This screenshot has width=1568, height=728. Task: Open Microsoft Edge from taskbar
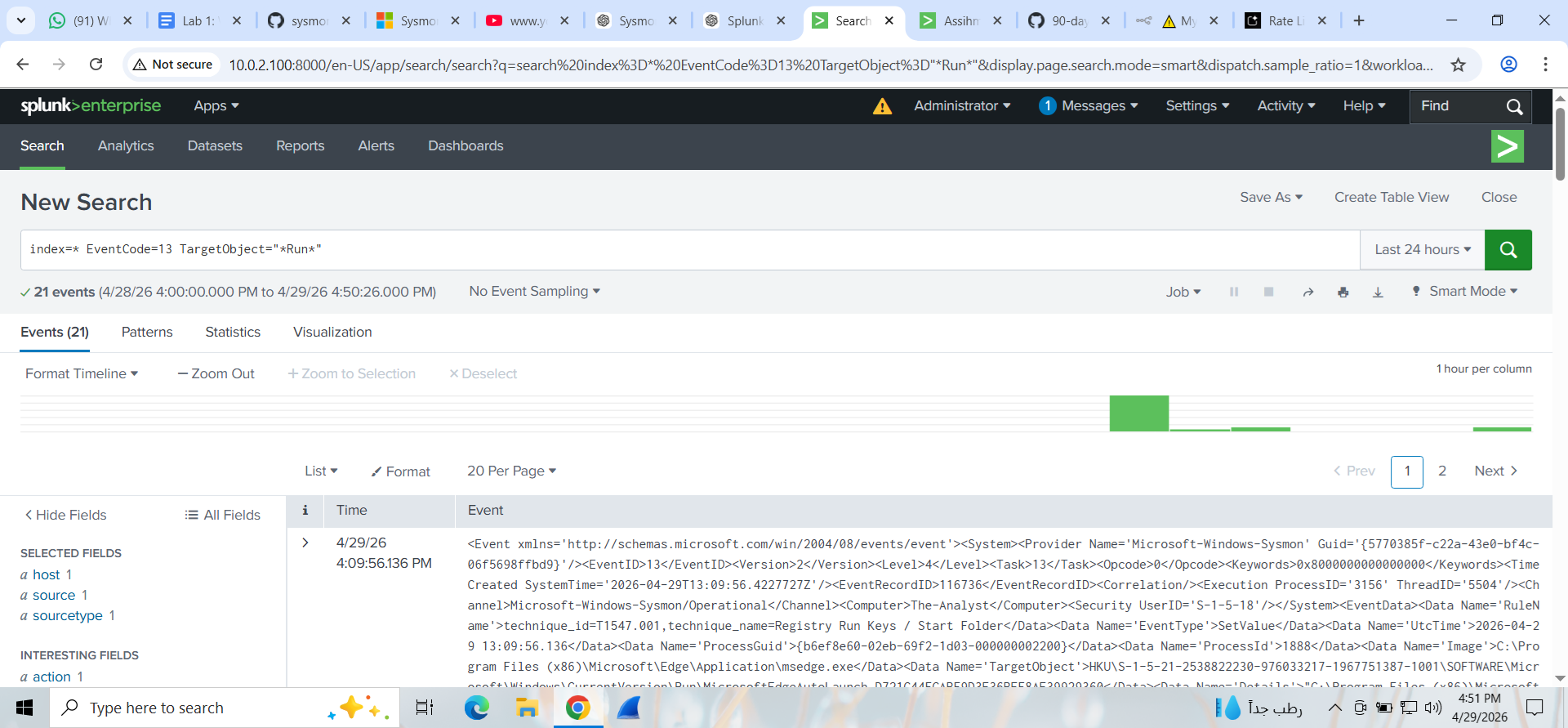point(476,708)
